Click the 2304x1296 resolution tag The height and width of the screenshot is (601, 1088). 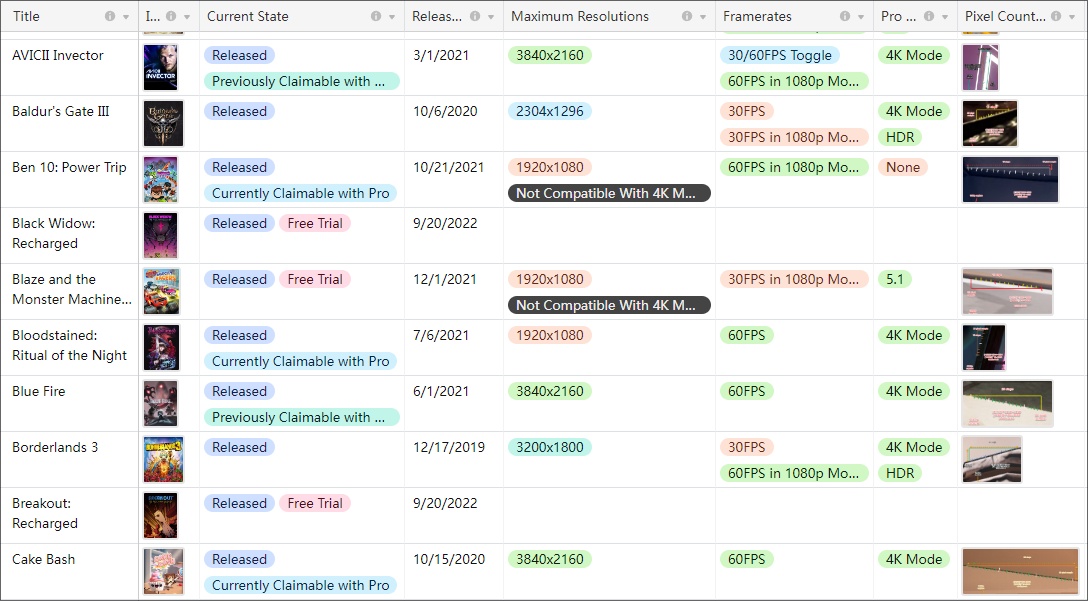coord(550,111)
